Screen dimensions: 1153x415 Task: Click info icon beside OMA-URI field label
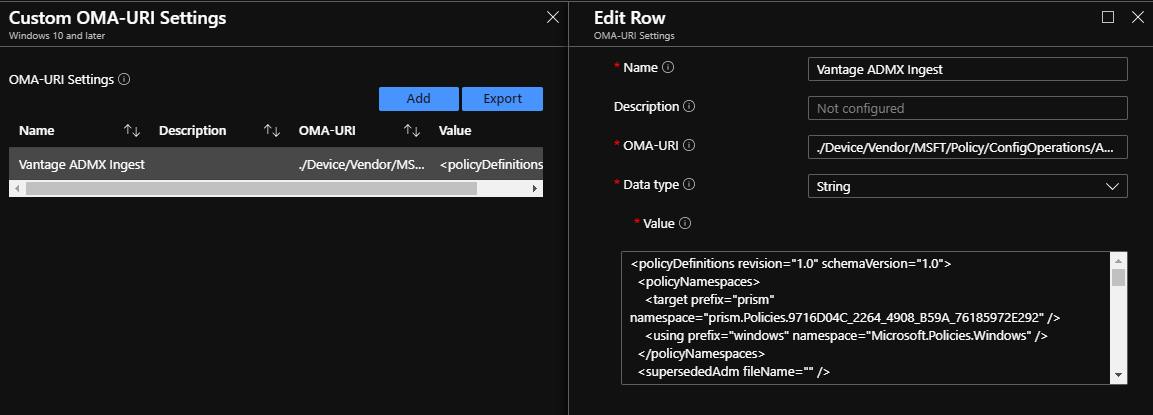tap(688, 145)
